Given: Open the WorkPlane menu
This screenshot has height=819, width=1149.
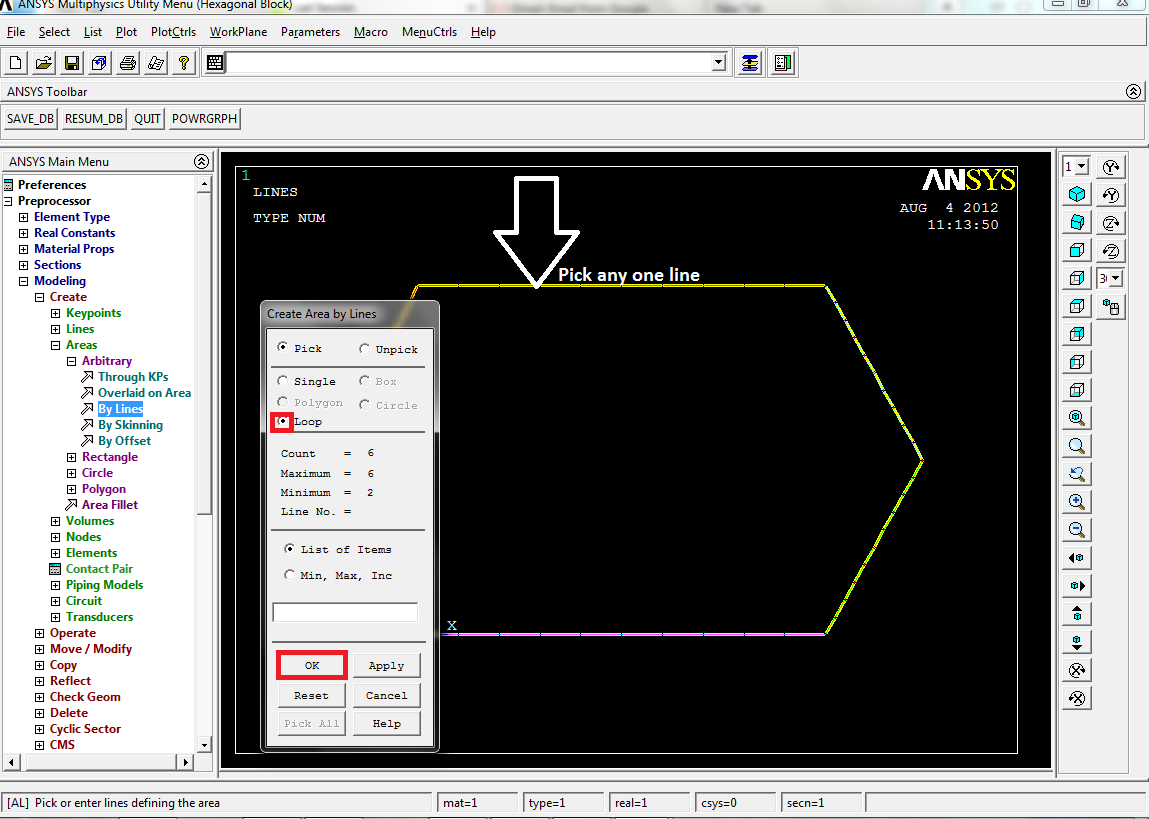Looking at the screenshot, I should [238, 31].
